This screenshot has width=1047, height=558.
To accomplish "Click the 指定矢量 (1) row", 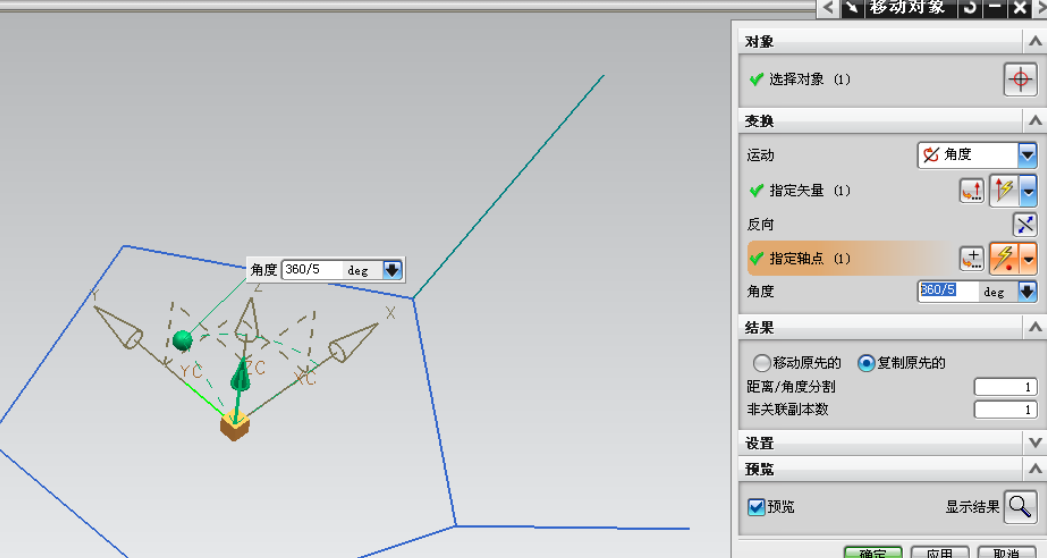I will [852, 191].
